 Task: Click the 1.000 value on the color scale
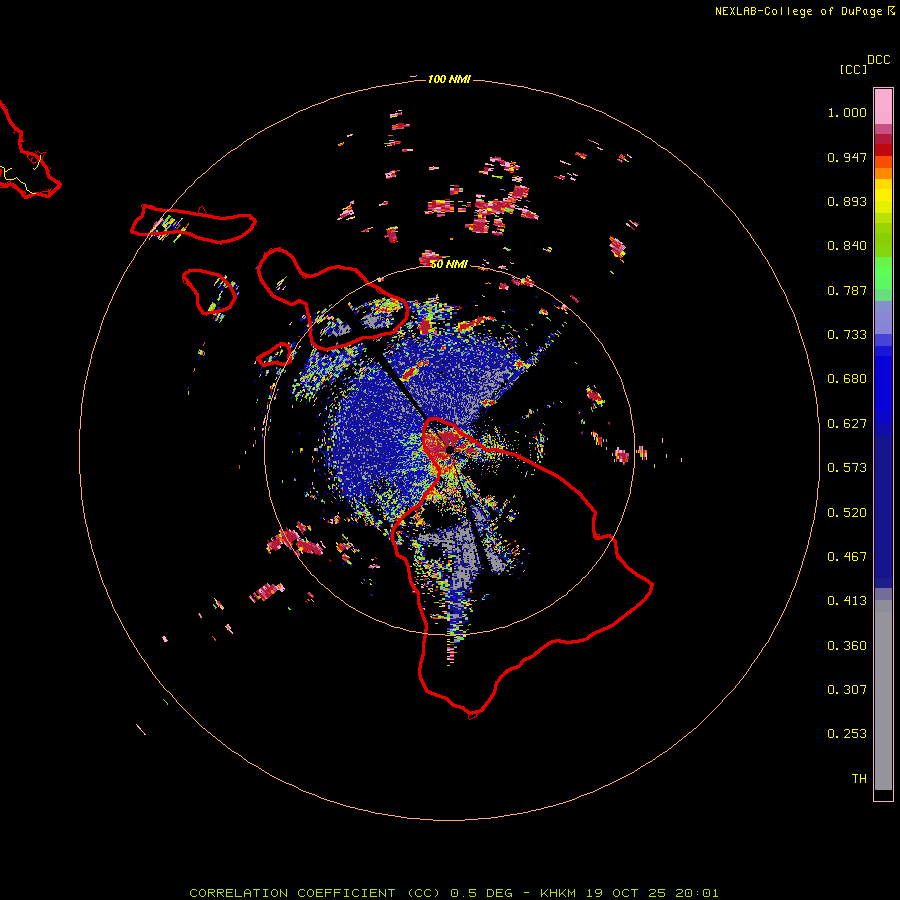pos(847,112)
